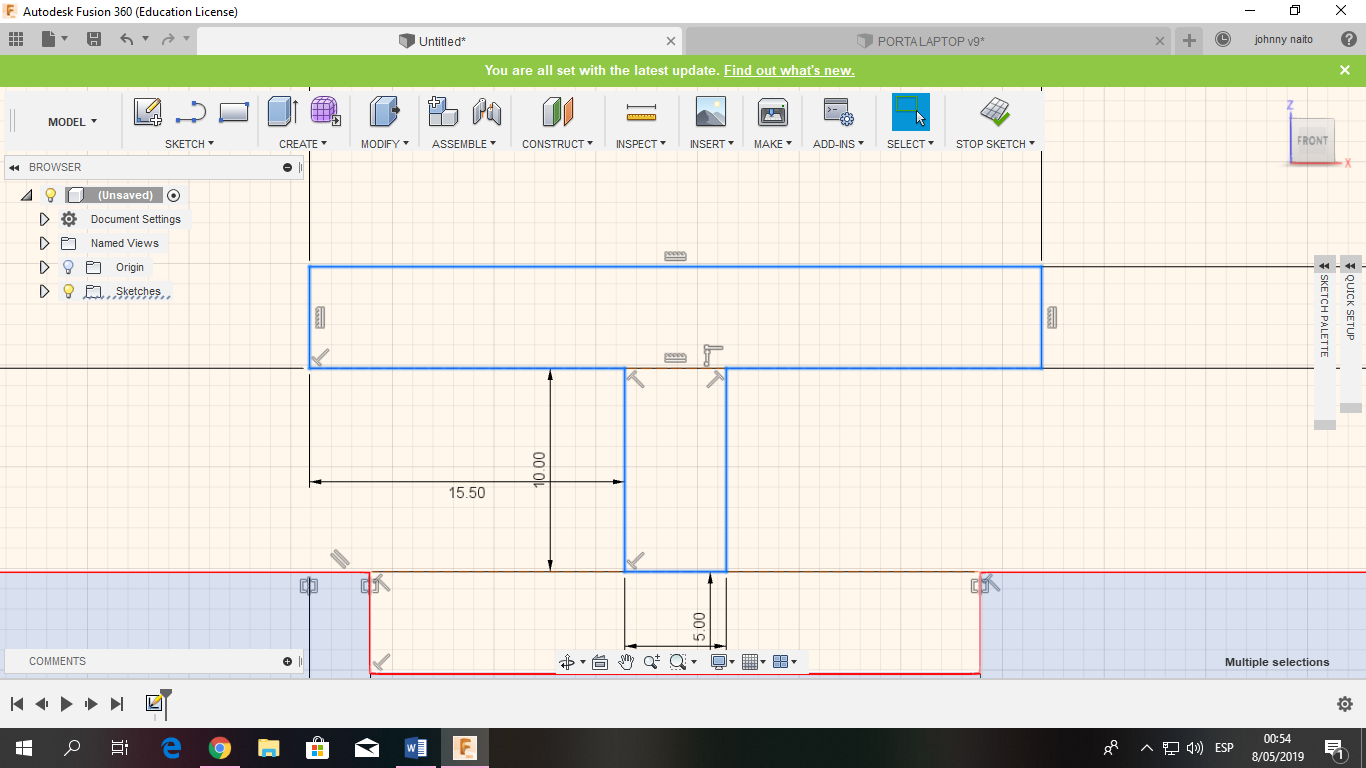Add a new design tab
The image size is (1366, 768).
[1189, 41]
